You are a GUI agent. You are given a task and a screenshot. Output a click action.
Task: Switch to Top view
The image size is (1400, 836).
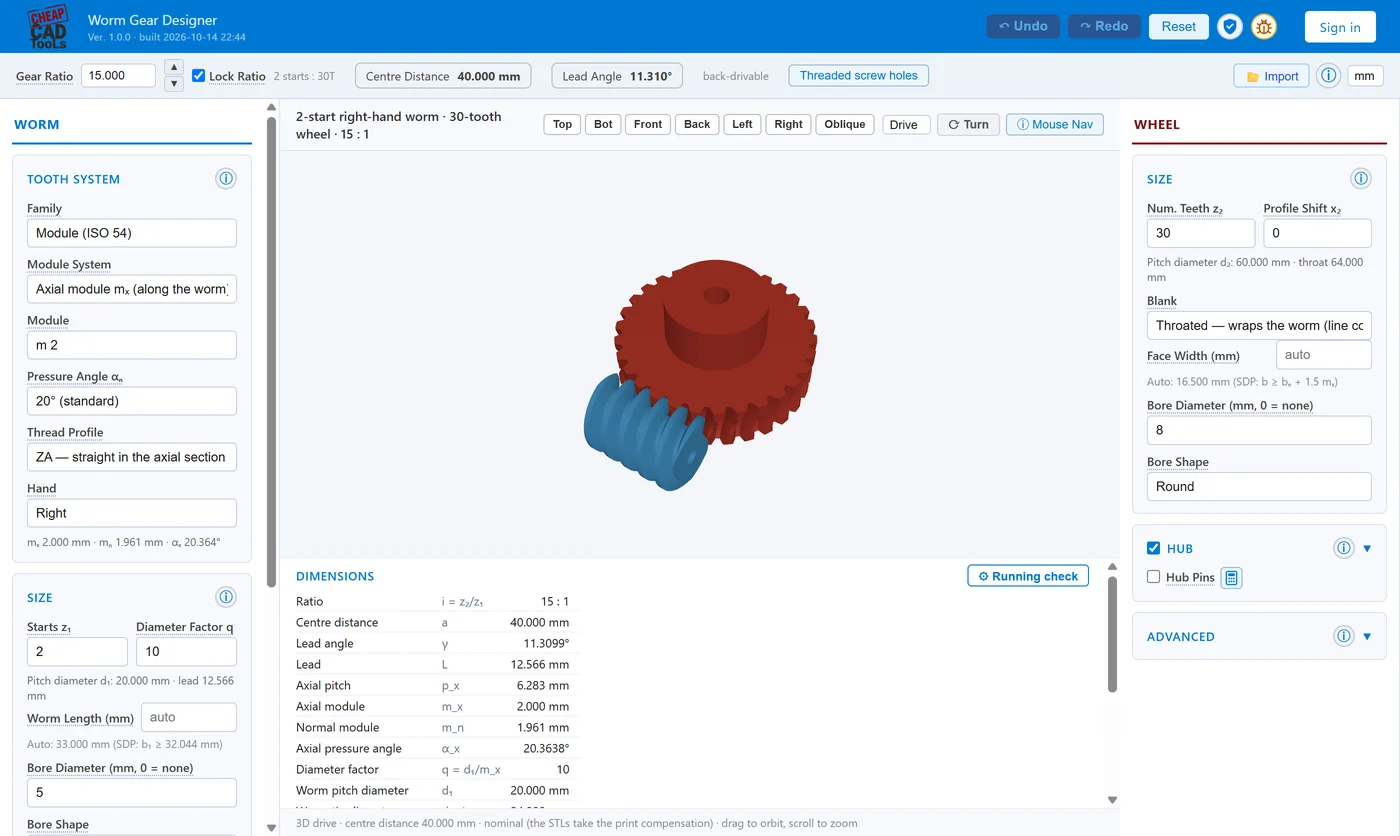tap(562, 125)
